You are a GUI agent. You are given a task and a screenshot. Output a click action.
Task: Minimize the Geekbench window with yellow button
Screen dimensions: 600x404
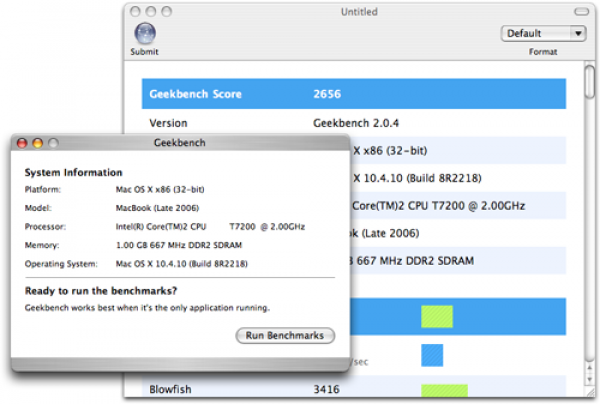coord(38,143)
